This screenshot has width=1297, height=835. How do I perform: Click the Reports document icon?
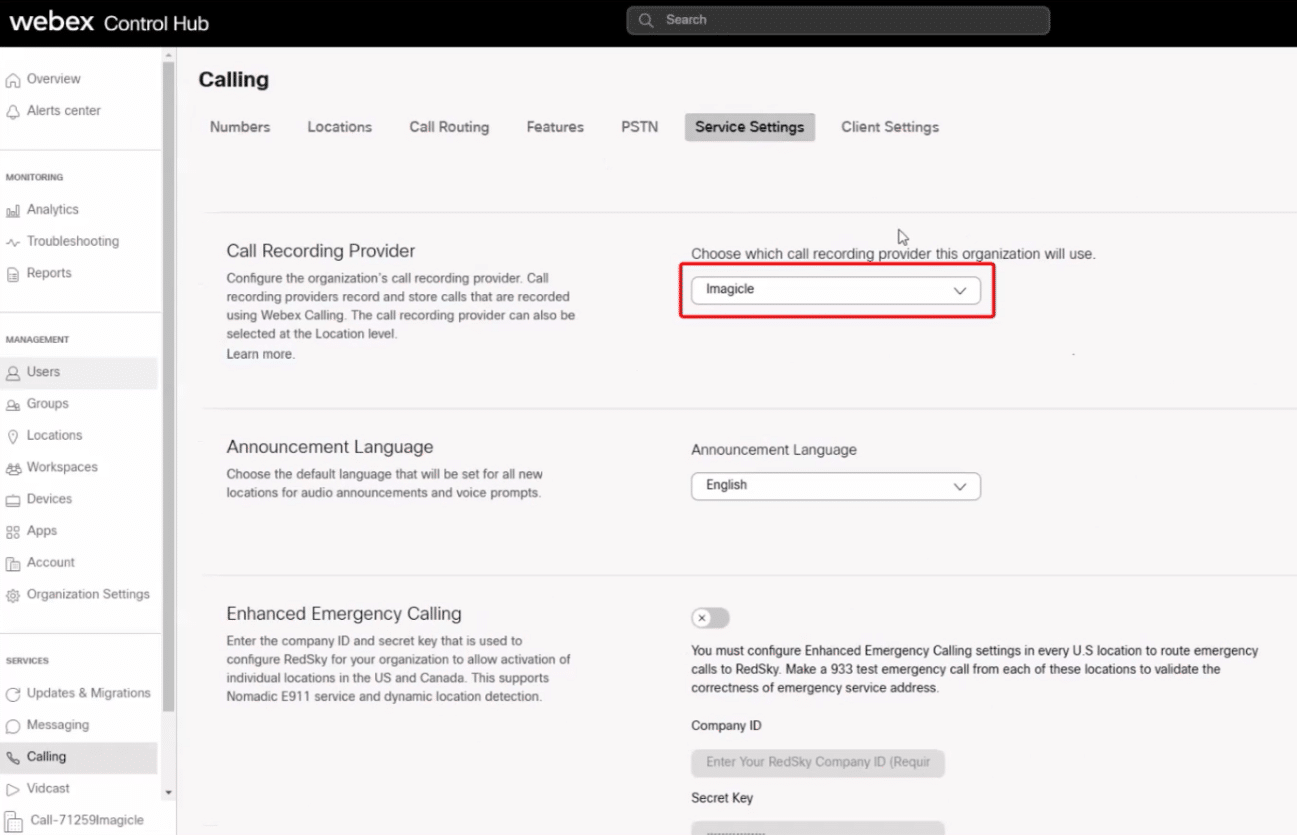13,274
